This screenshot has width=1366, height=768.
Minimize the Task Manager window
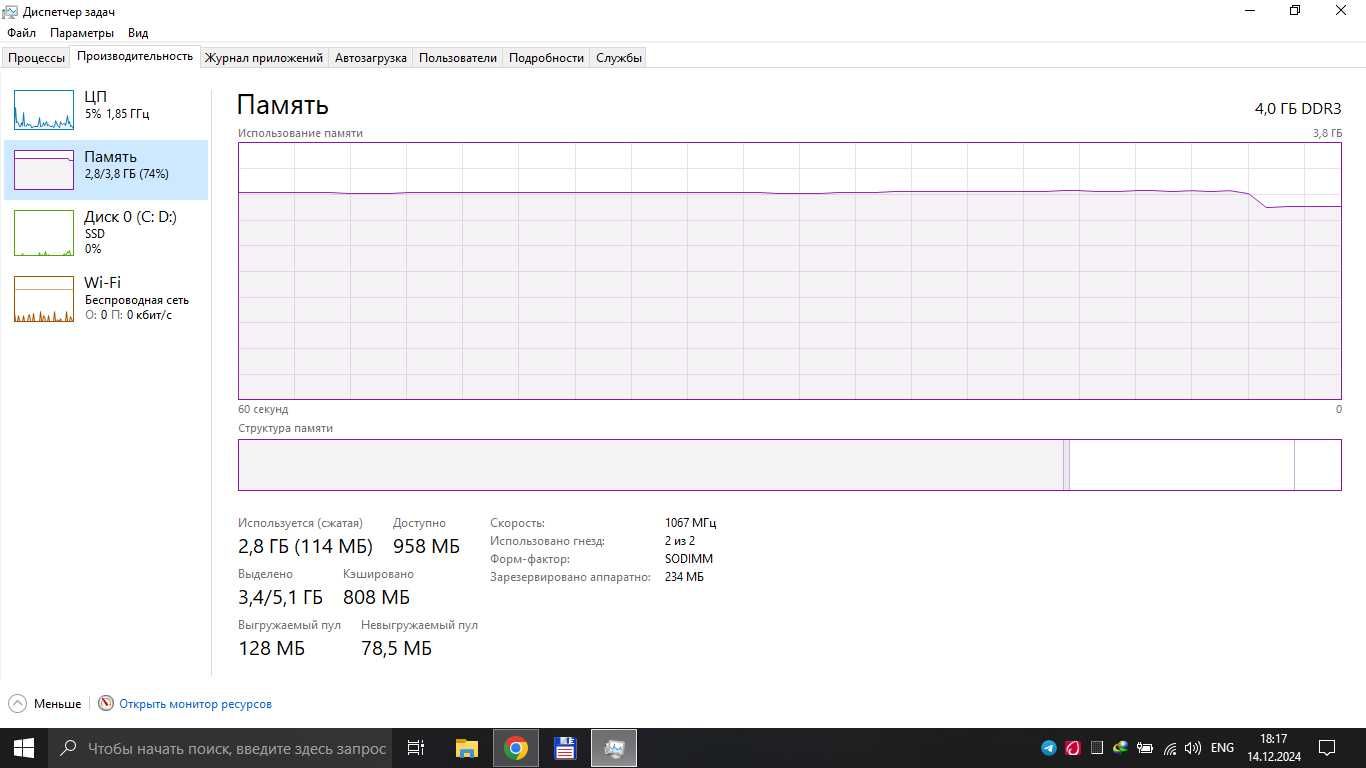[x=1250, y=11]
